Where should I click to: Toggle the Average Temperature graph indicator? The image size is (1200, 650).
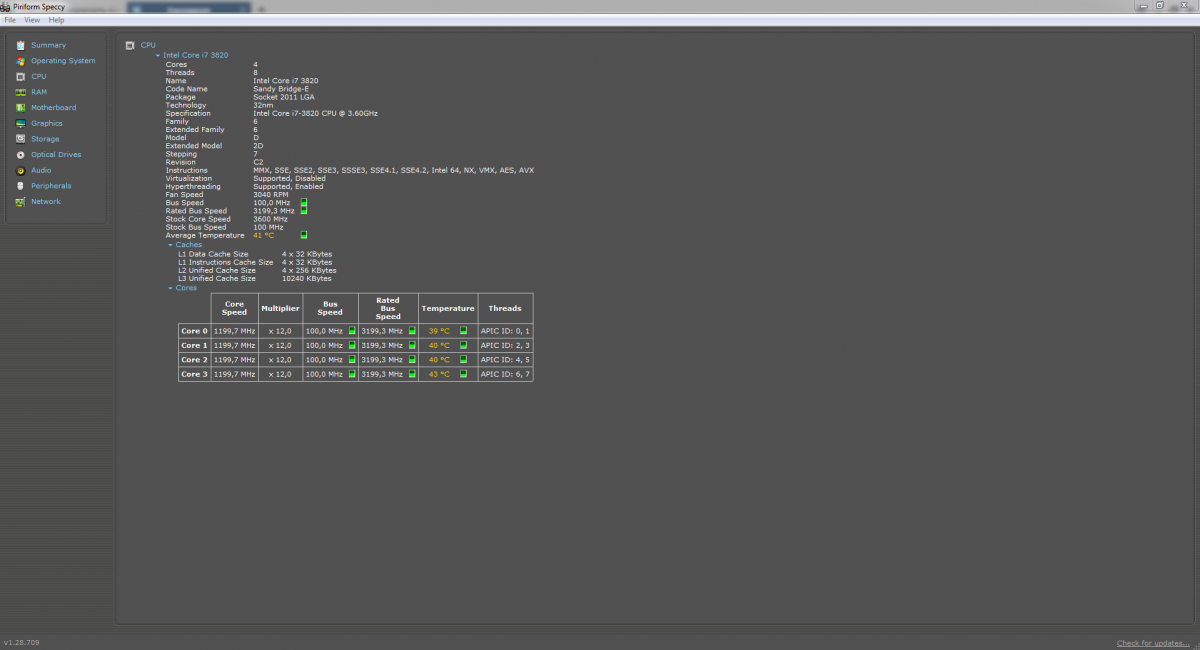coord(304,236)
